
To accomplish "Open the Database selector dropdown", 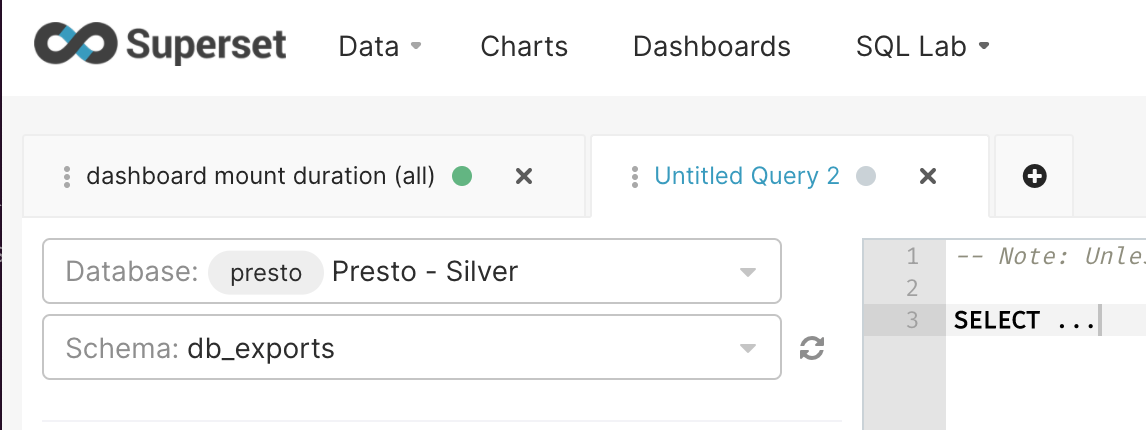I will click(x=746, y=272).
